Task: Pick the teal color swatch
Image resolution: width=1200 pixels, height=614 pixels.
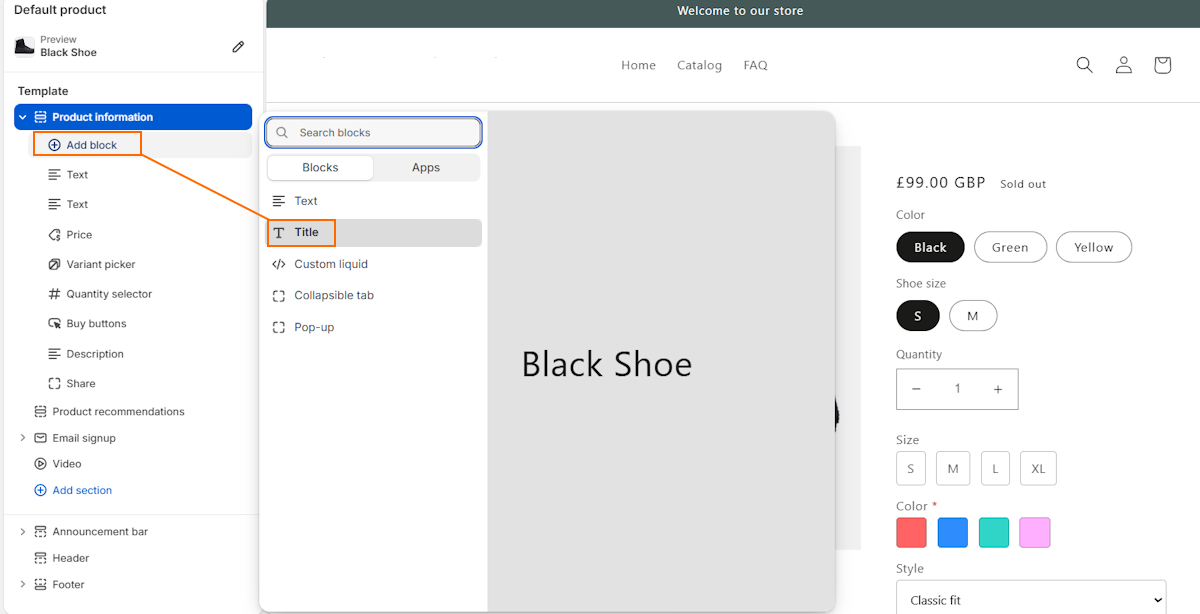Action: (994, 532)
